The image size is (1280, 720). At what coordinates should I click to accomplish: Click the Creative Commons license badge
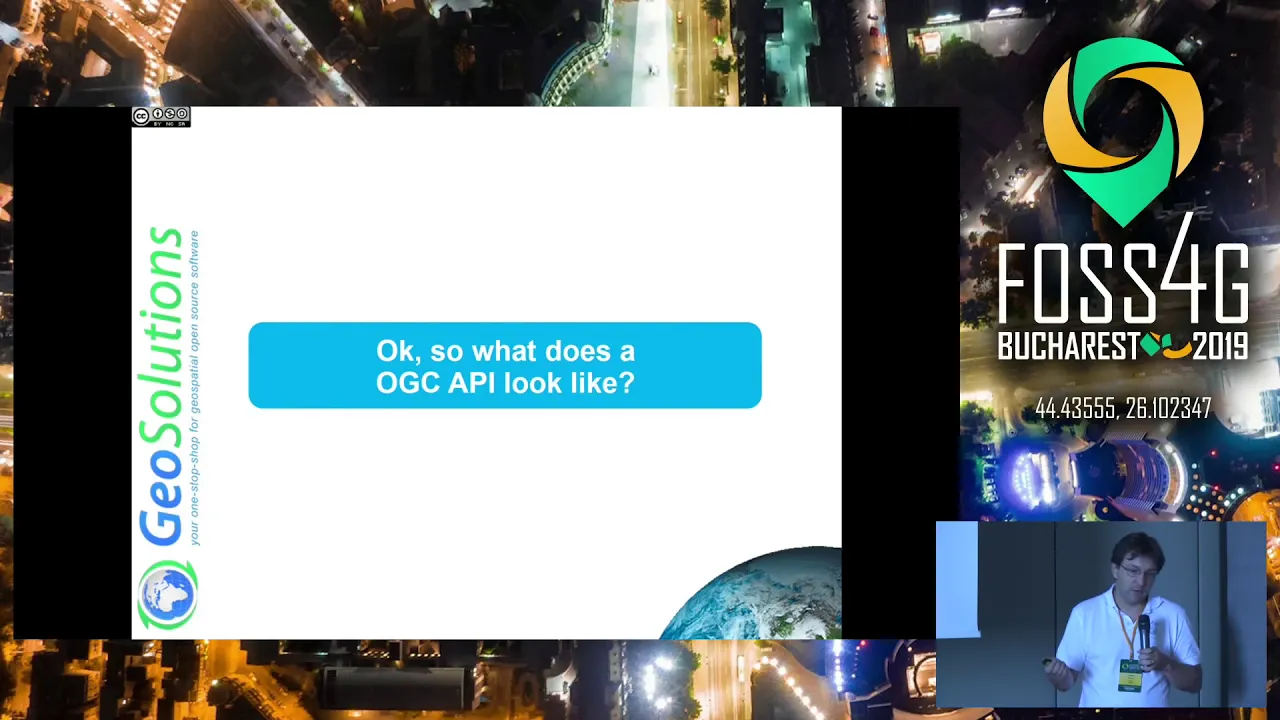161,116
